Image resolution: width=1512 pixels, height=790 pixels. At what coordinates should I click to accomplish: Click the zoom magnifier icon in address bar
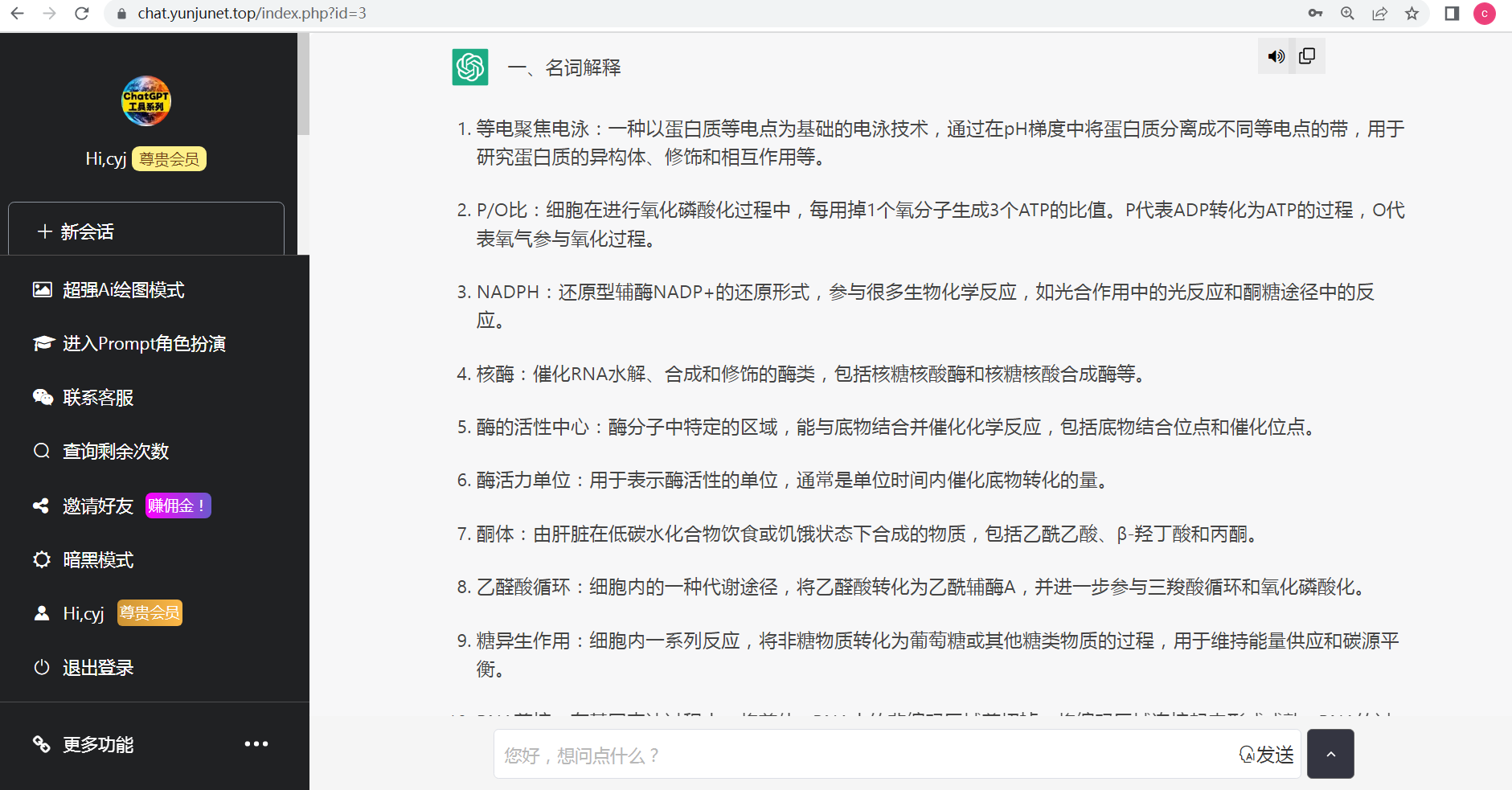point(1347,14)
